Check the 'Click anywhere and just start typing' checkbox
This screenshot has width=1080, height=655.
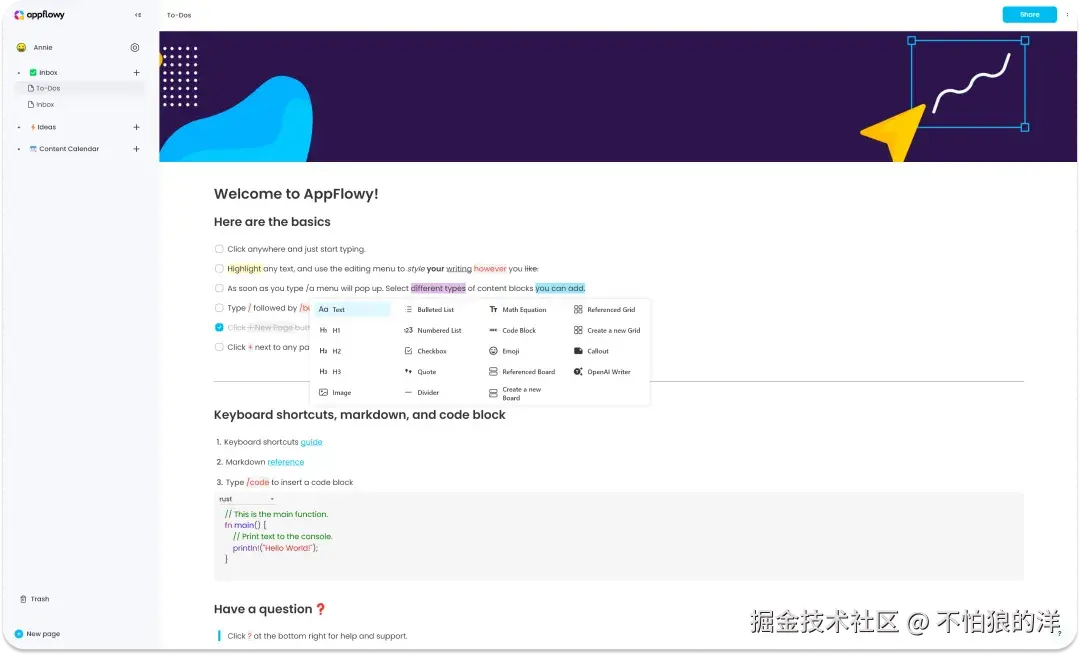pyautogui.click(x=219, y=249)
